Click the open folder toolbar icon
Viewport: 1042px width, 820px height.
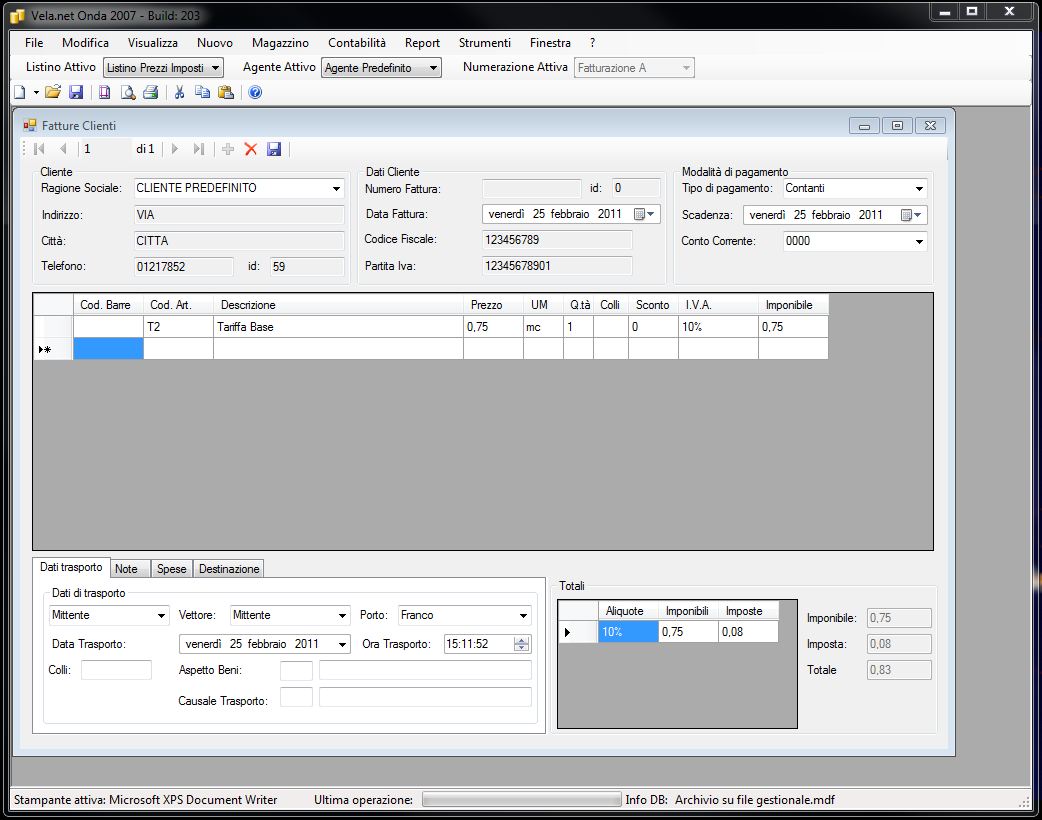point(53,92)
